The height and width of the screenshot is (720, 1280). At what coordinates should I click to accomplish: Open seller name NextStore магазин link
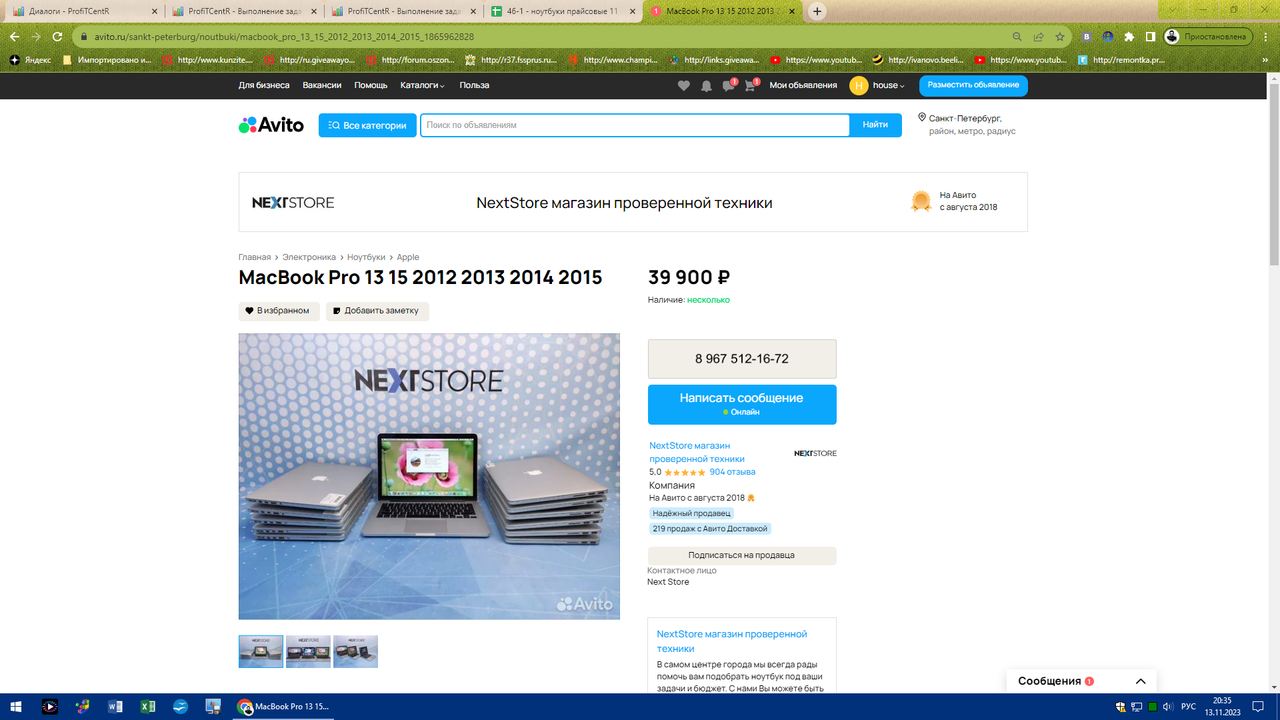pos(697,452)
